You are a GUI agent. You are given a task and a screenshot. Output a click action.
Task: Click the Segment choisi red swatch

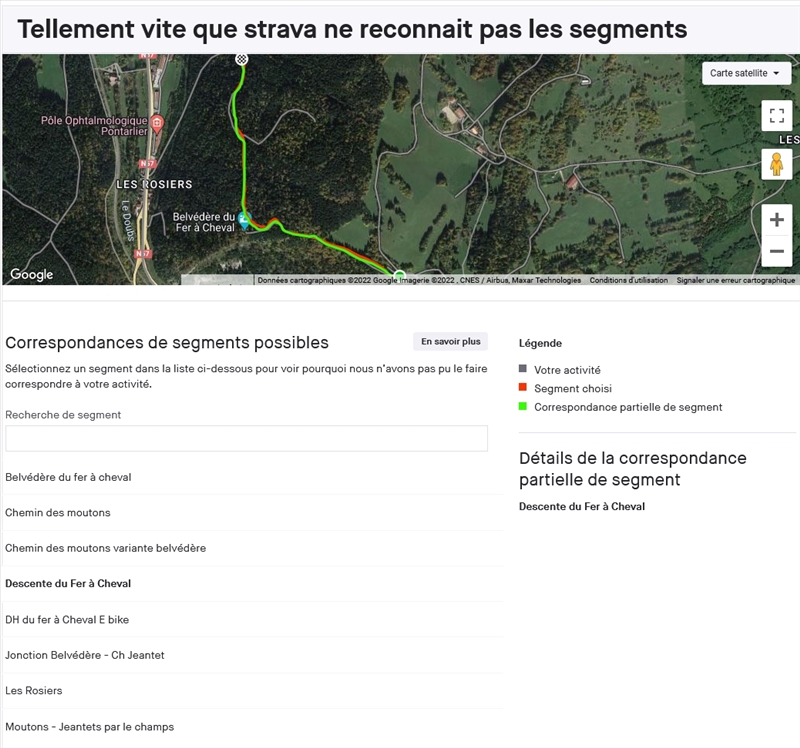click(522, 387)
